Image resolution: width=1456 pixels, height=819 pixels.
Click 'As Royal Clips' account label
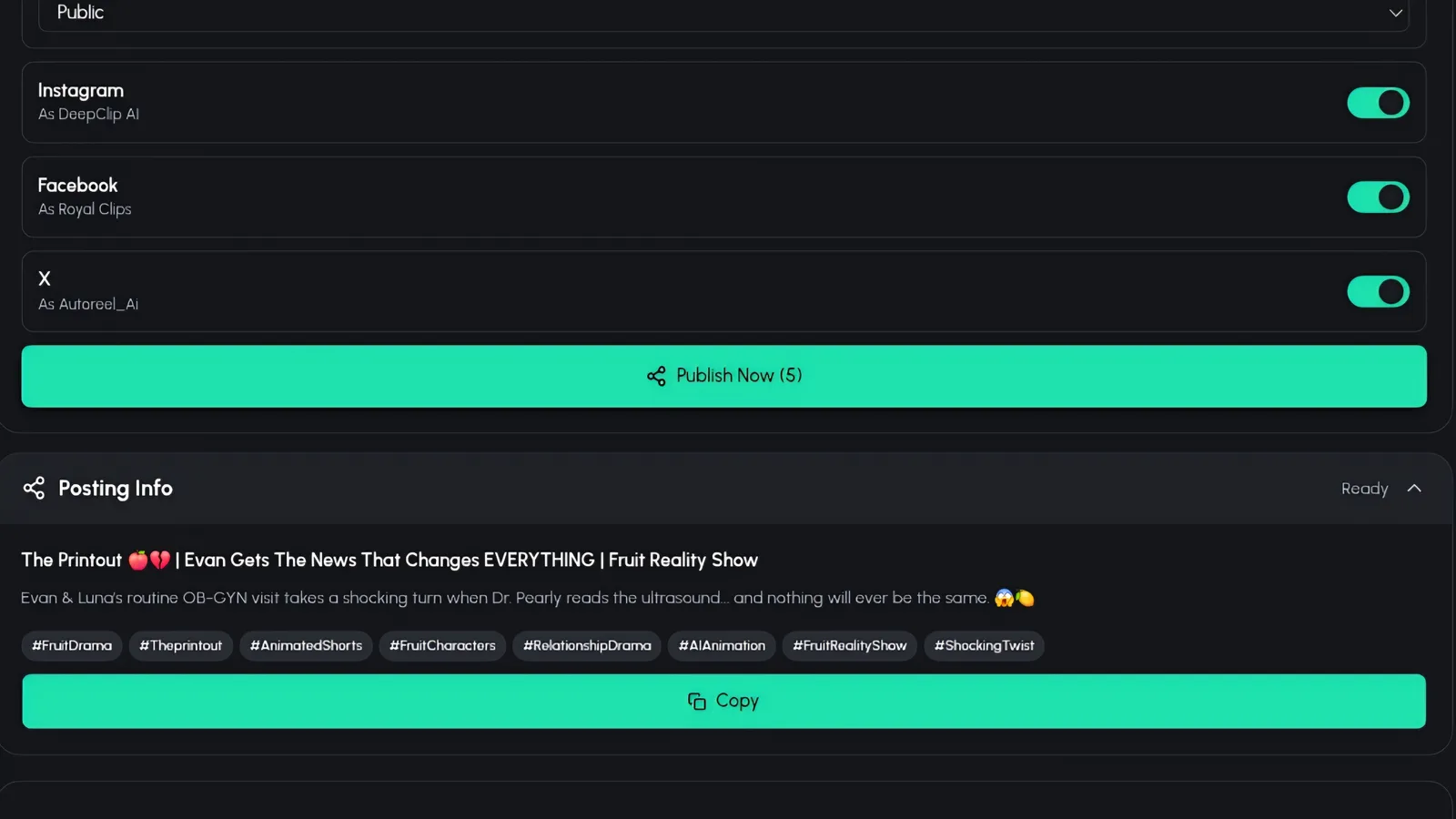coord(85,209)
